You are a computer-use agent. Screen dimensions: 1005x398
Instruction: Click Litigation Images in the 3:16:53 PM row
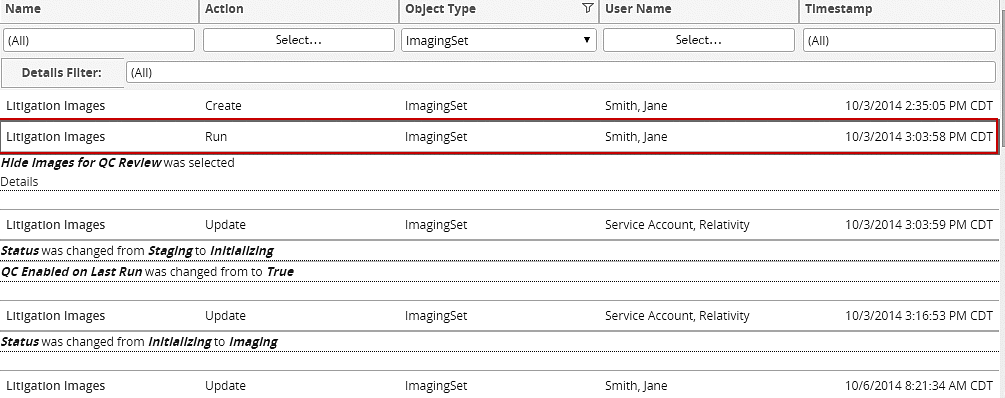pyautogui.click(x=55, y=316)
